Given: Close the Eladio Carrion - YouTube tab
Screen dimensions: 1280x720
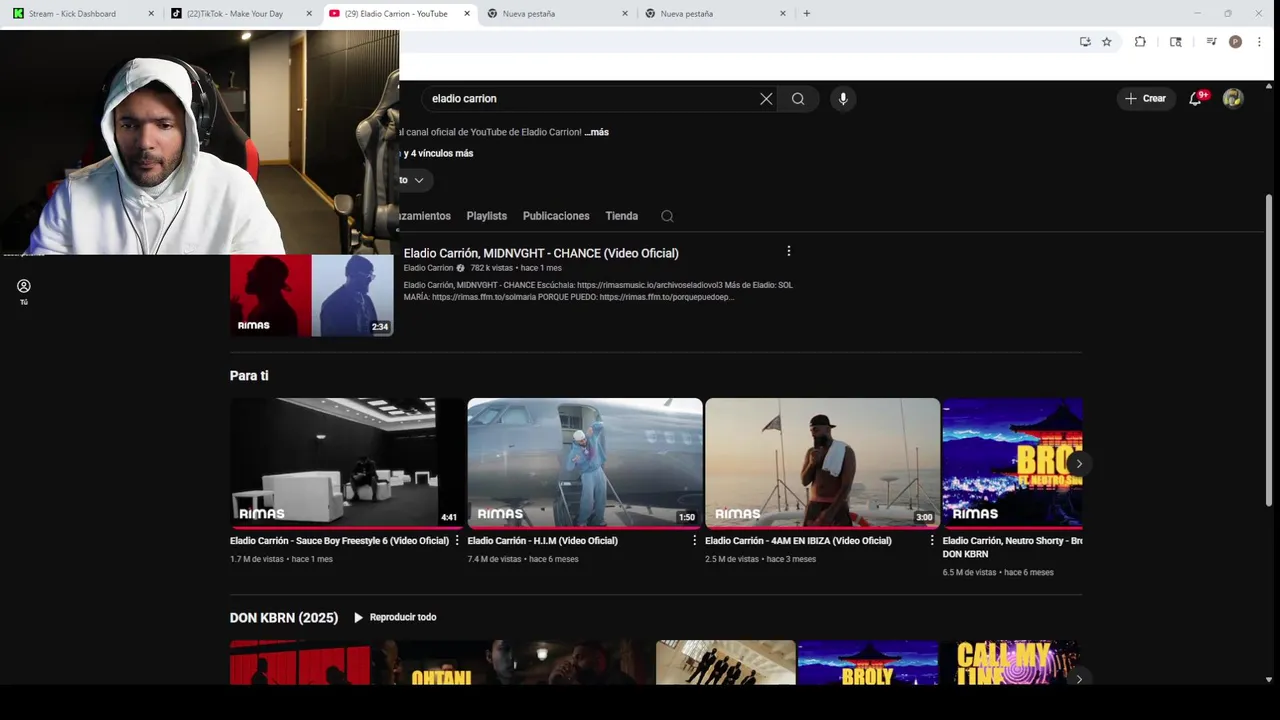Looking at the screenshot, I should click(x=466, y=14).
